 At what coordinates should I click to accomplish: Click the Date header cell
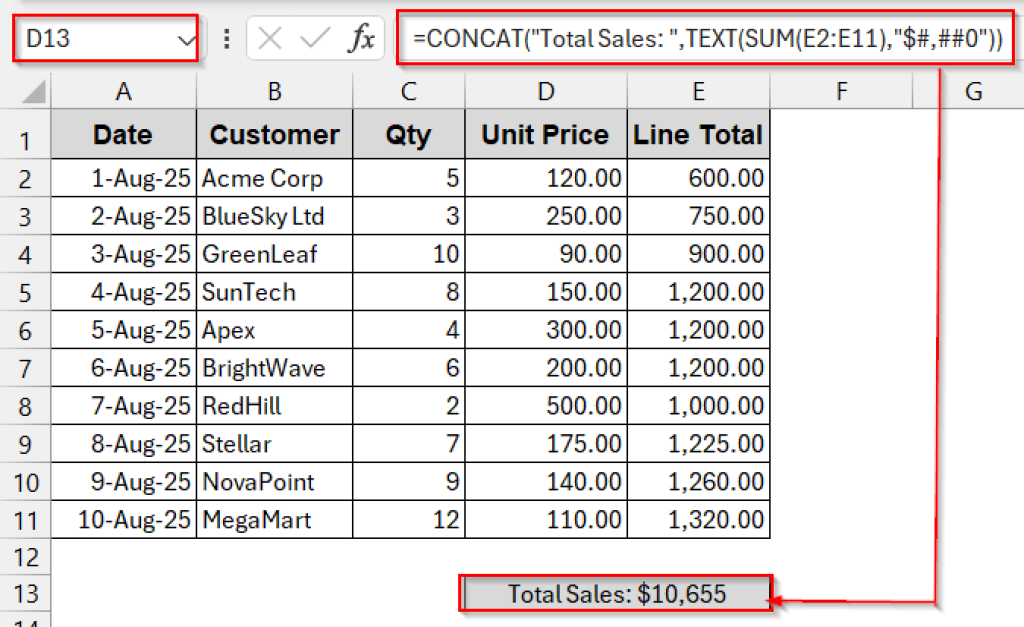pos(123,134)
